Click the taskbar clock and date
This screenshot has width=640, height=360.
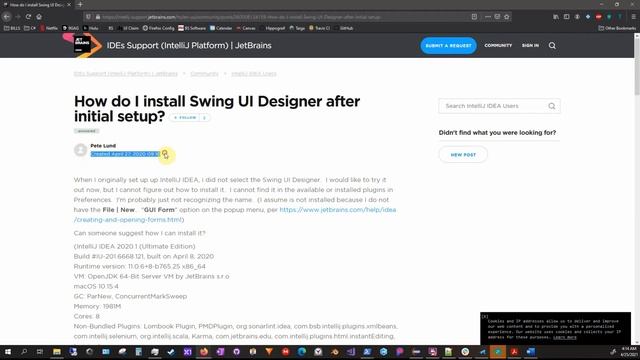click(629, 351)
